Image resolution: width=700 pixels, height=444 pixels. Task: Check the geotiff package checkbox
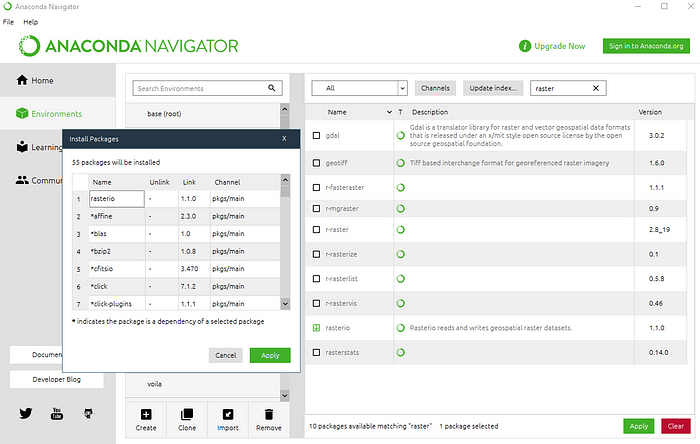point(317,163)
